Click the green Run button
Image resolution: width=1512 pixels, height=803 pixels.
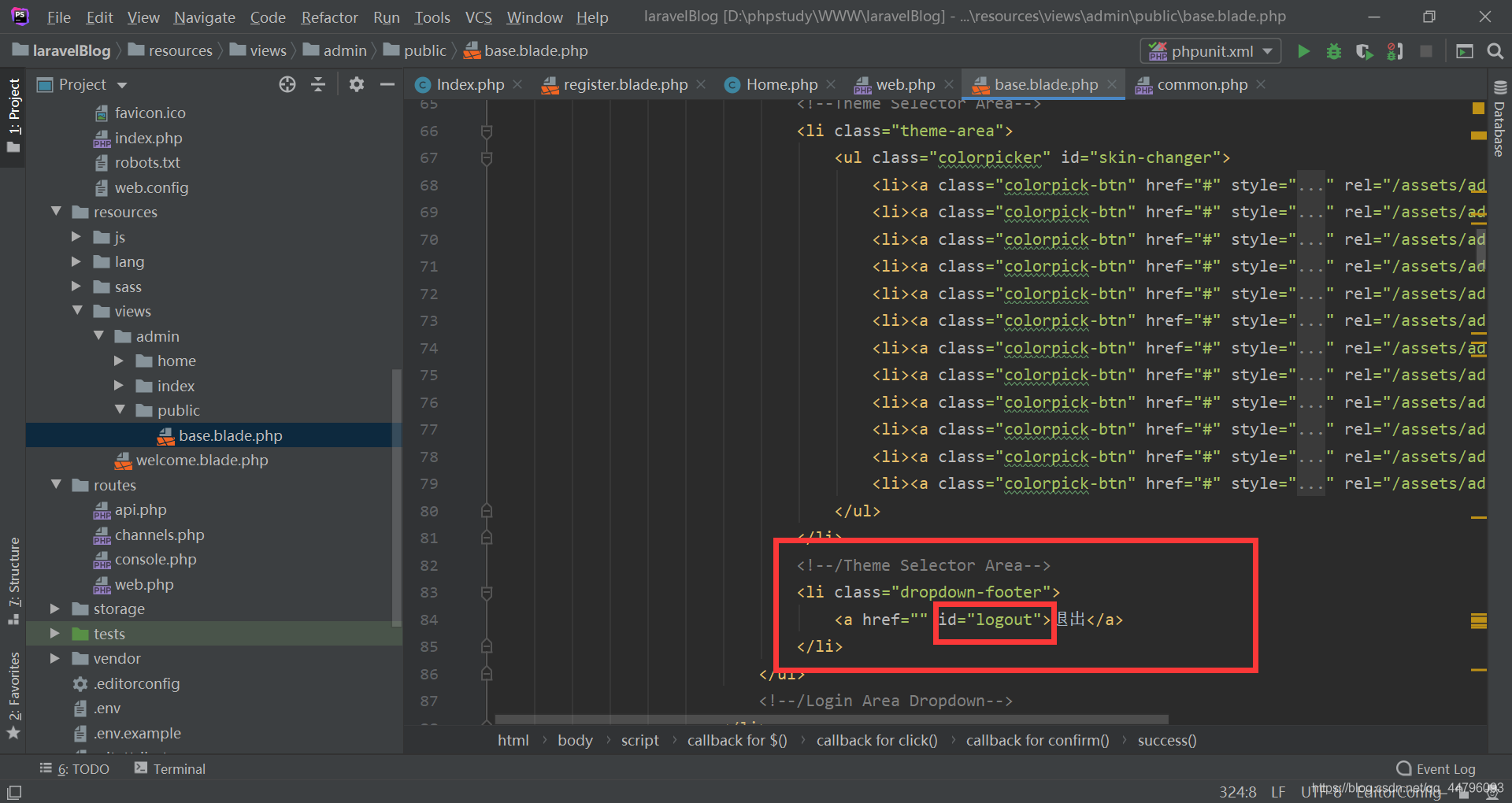1303,51
